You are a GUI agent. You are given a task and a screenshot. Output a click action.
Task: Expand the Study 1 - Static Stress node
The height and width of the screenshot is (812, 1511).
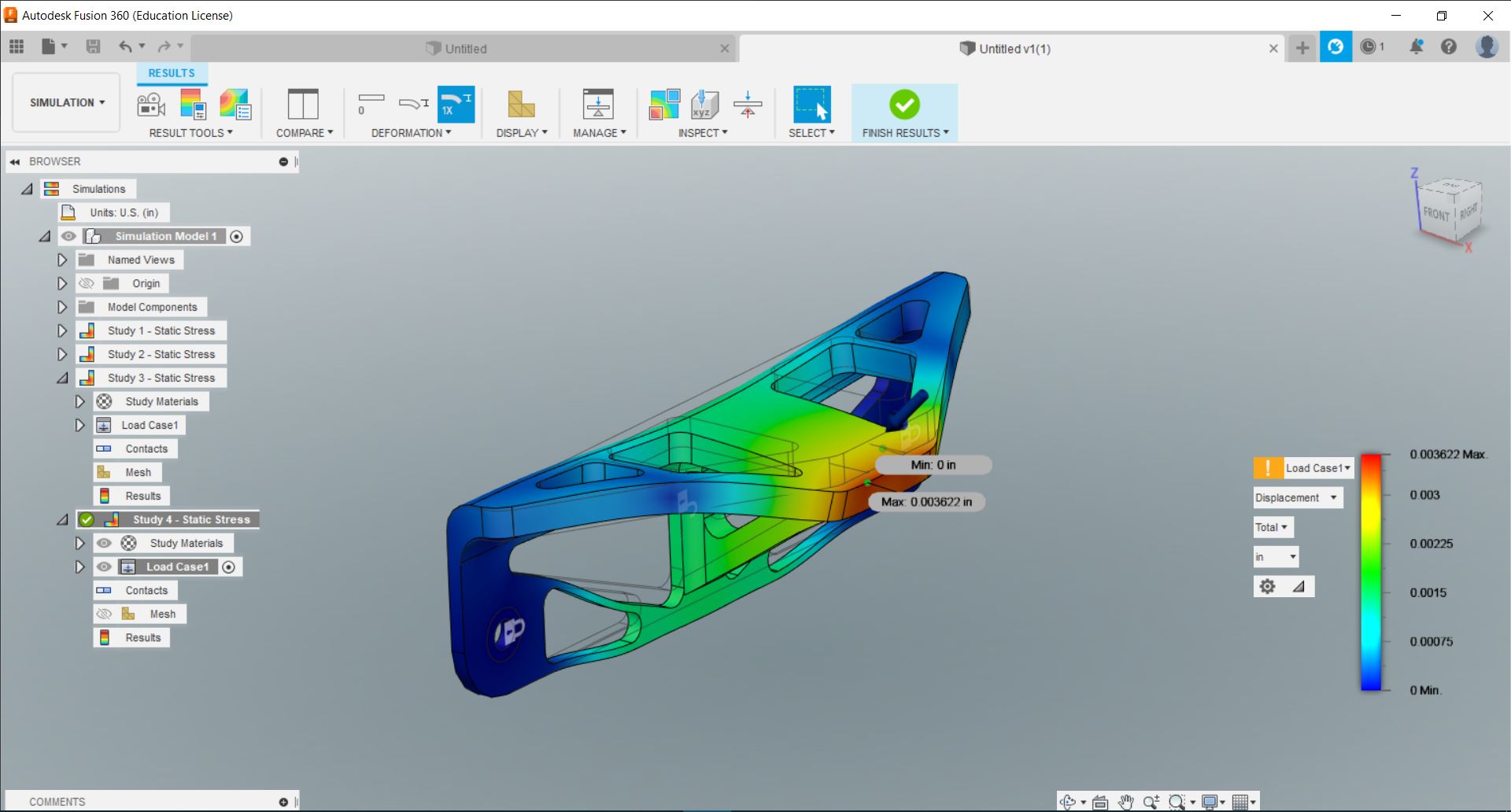(x=62, y=330)
